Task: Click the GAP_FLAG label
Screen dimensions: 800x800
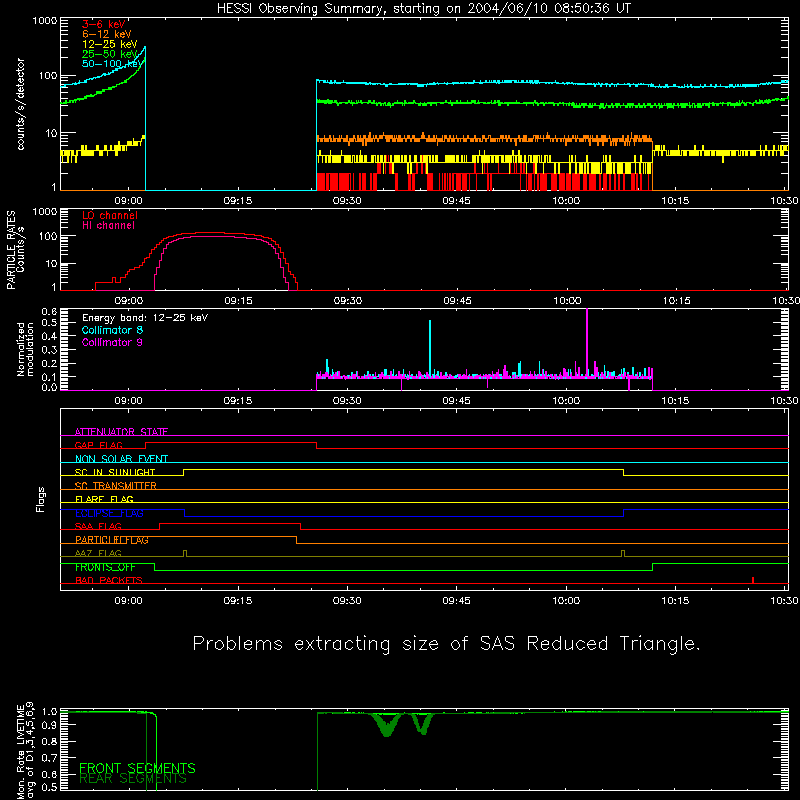Action: click(98, 445)
